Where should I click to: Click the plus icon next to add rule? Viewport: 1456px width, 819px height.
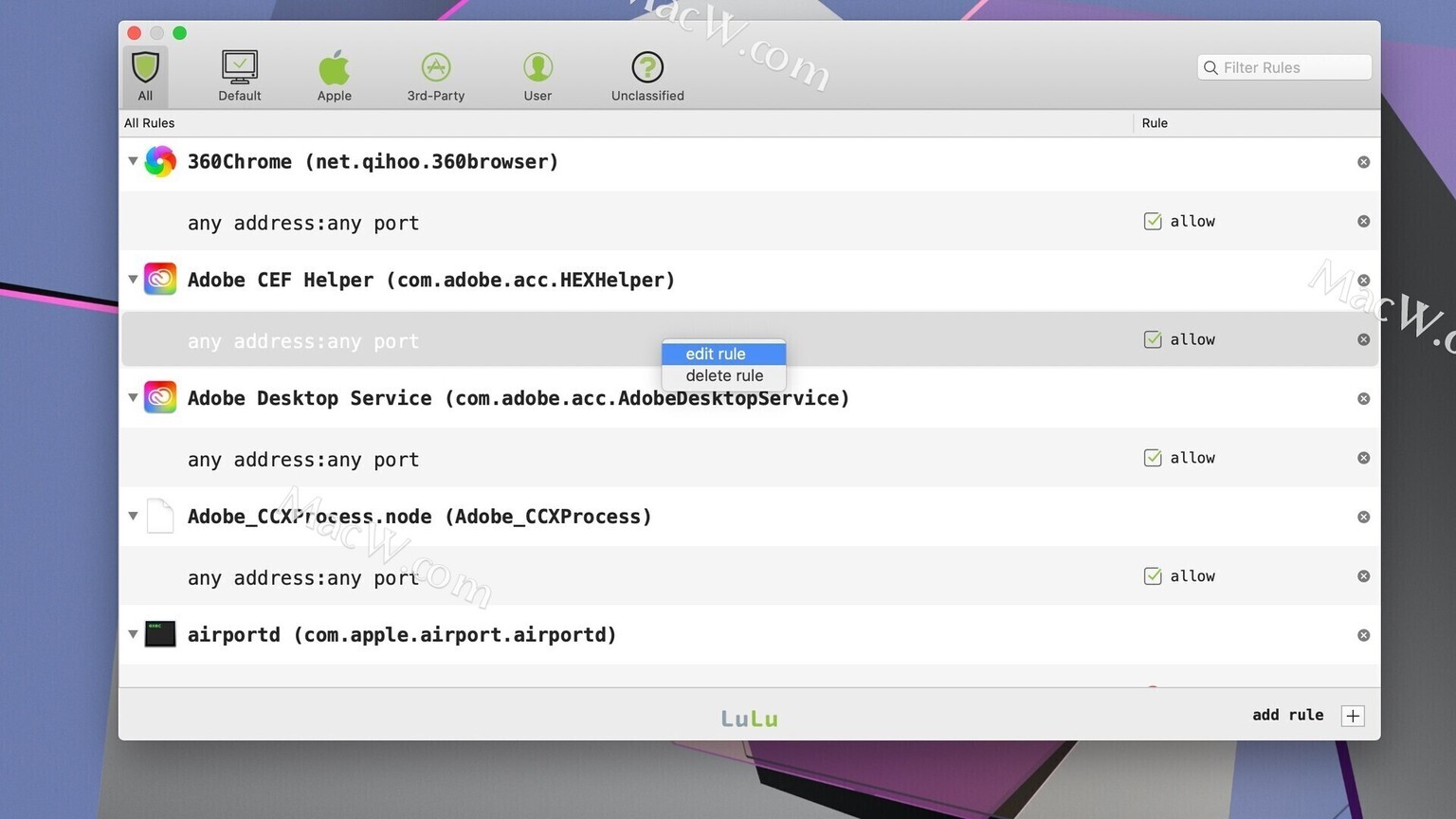[1353, 716]
